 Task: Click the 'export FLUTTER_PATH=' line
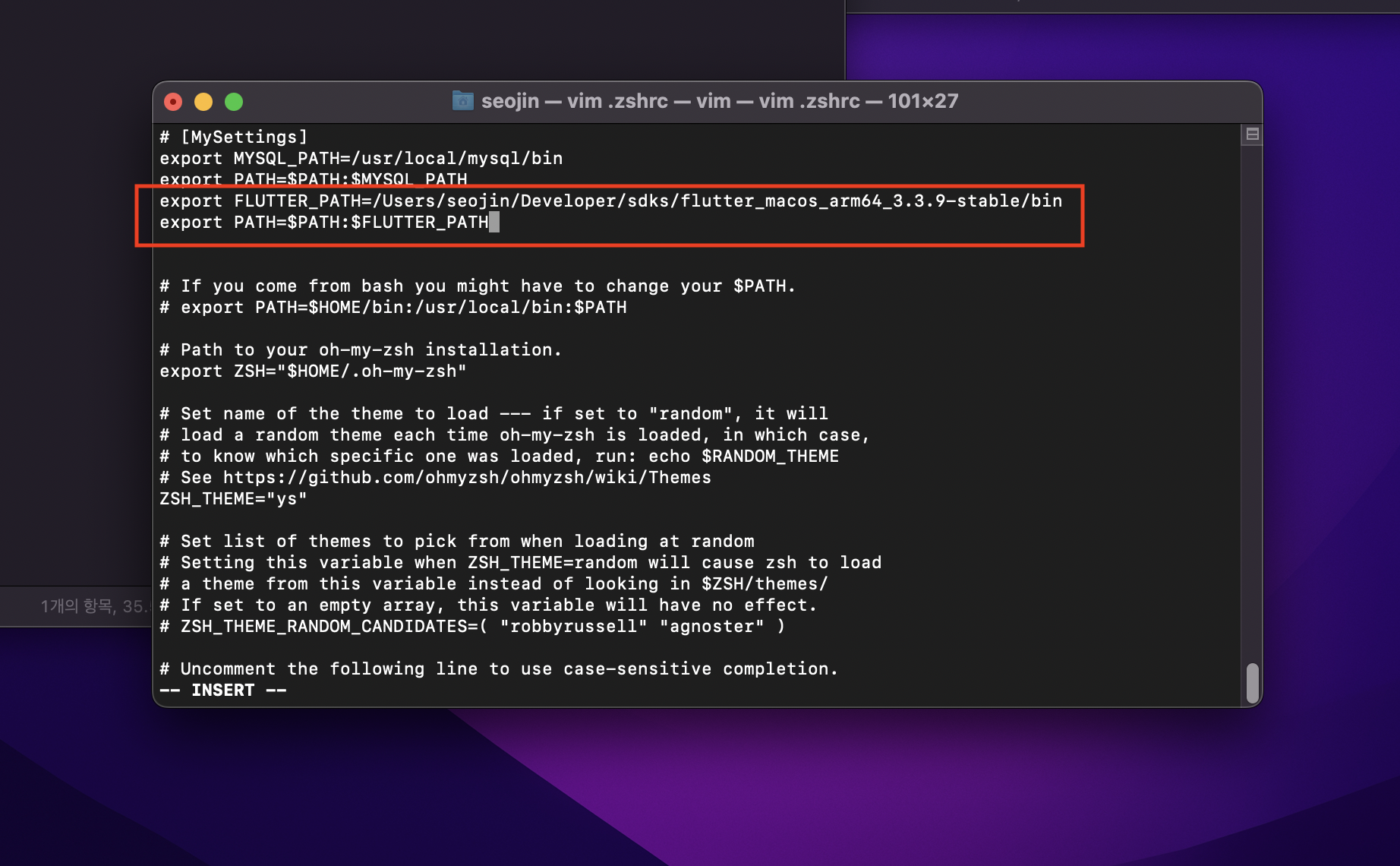point(611,201)
